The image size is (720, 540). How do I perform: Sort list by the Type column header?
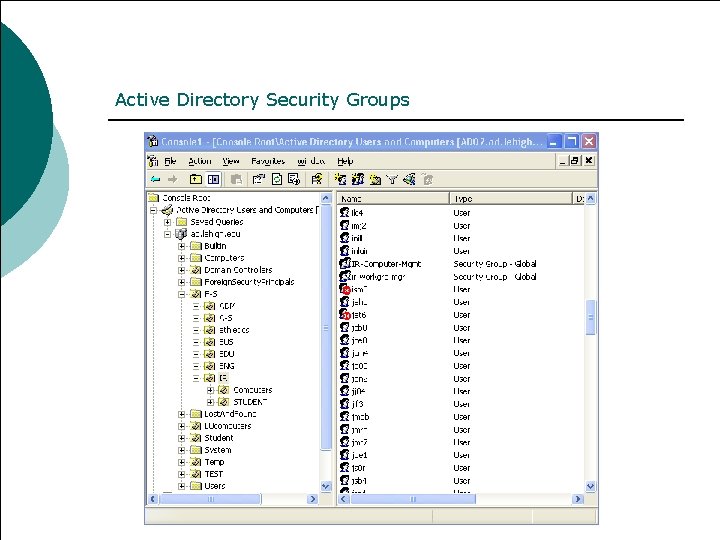click(x=511, y=198)
